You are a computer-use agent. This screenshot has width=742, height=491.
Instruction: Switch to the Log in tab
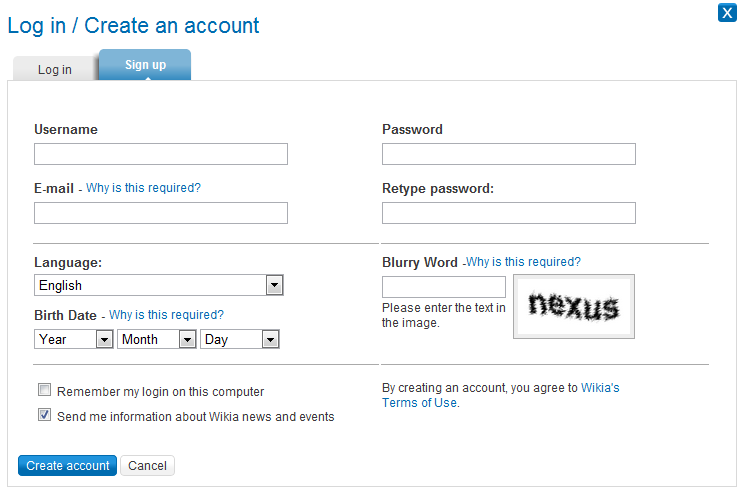tap(55, 70)
